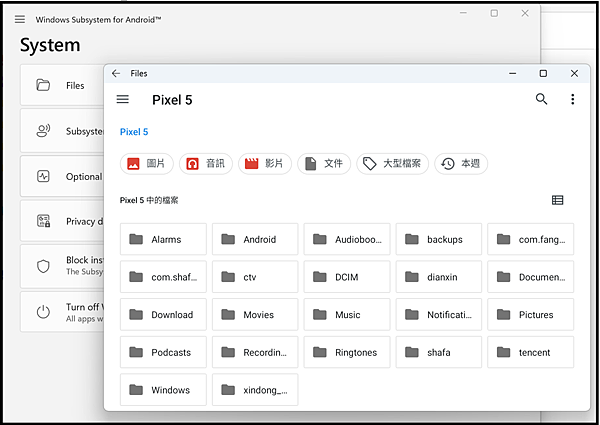
Task: Select Files in the System settings list
Action: pos(62,85)
